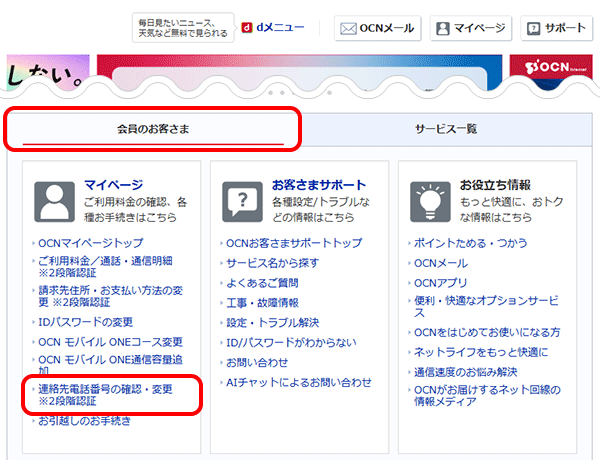Select the 会員のお客さま tab
This screenshot has height=460, width=600.
pos(153,129)
